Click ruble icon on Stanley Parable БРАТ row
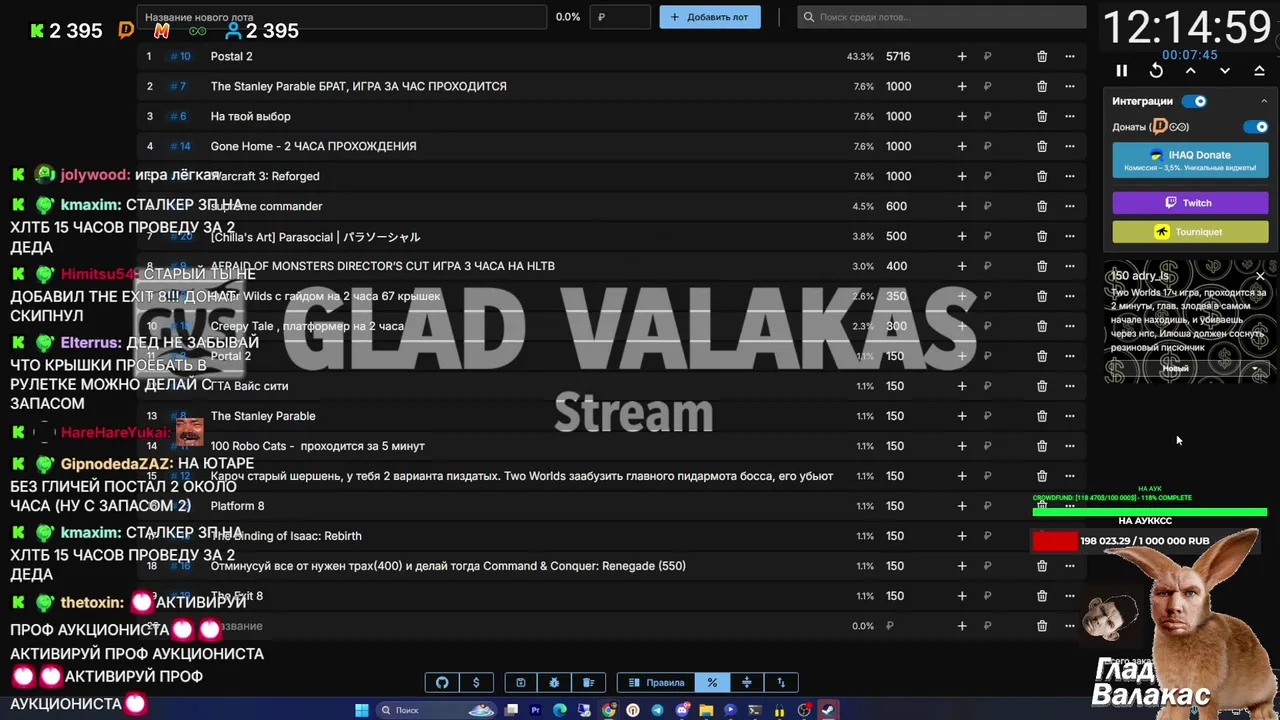This screenshot has height=720, width=1280. [x=987, y=87]
